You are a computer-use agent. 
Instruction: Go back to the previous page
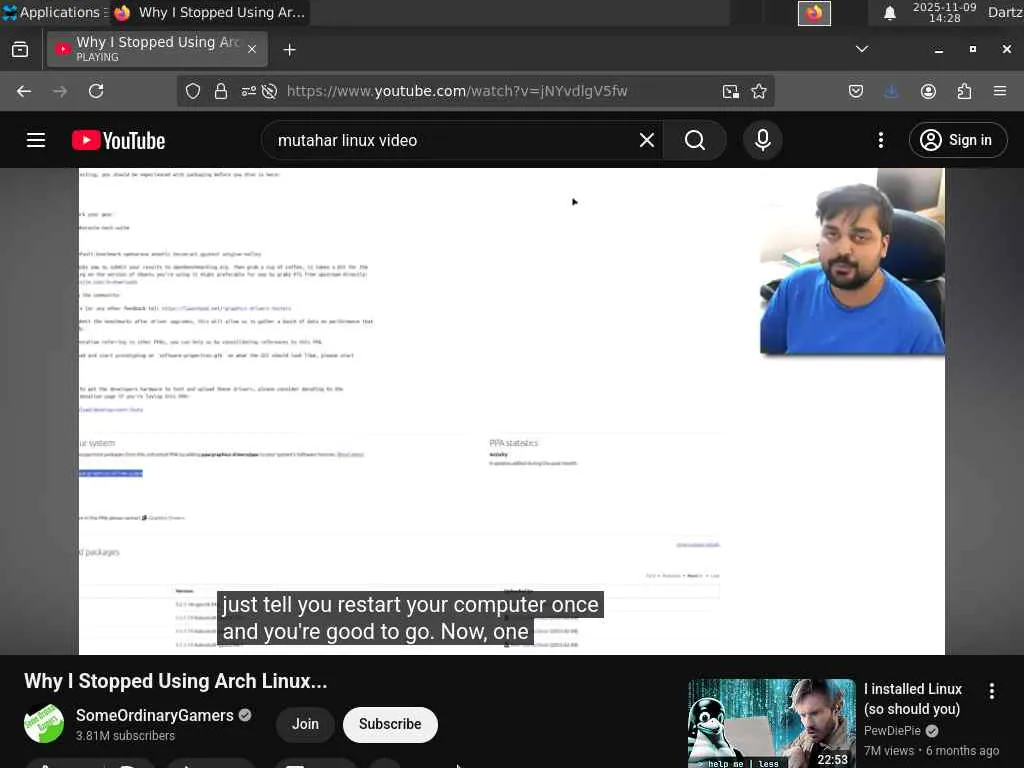(24, 91)
